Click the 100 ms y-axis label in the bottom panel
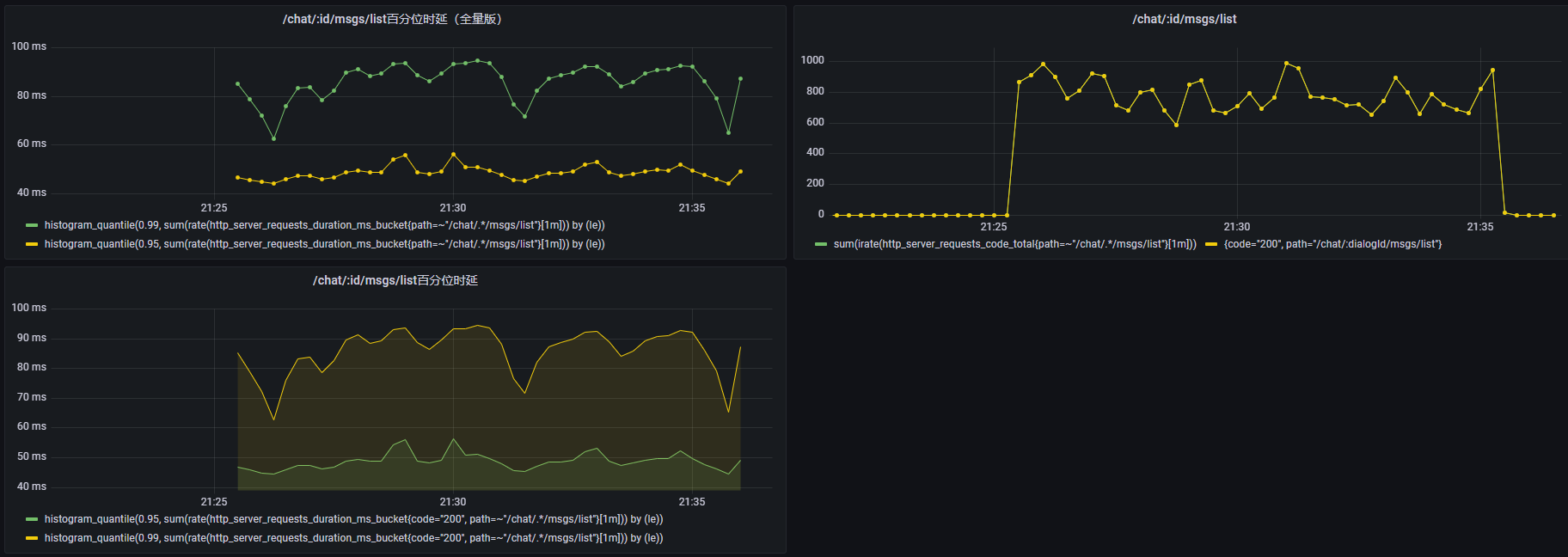The image size is (1568, 557). point(29,308)
